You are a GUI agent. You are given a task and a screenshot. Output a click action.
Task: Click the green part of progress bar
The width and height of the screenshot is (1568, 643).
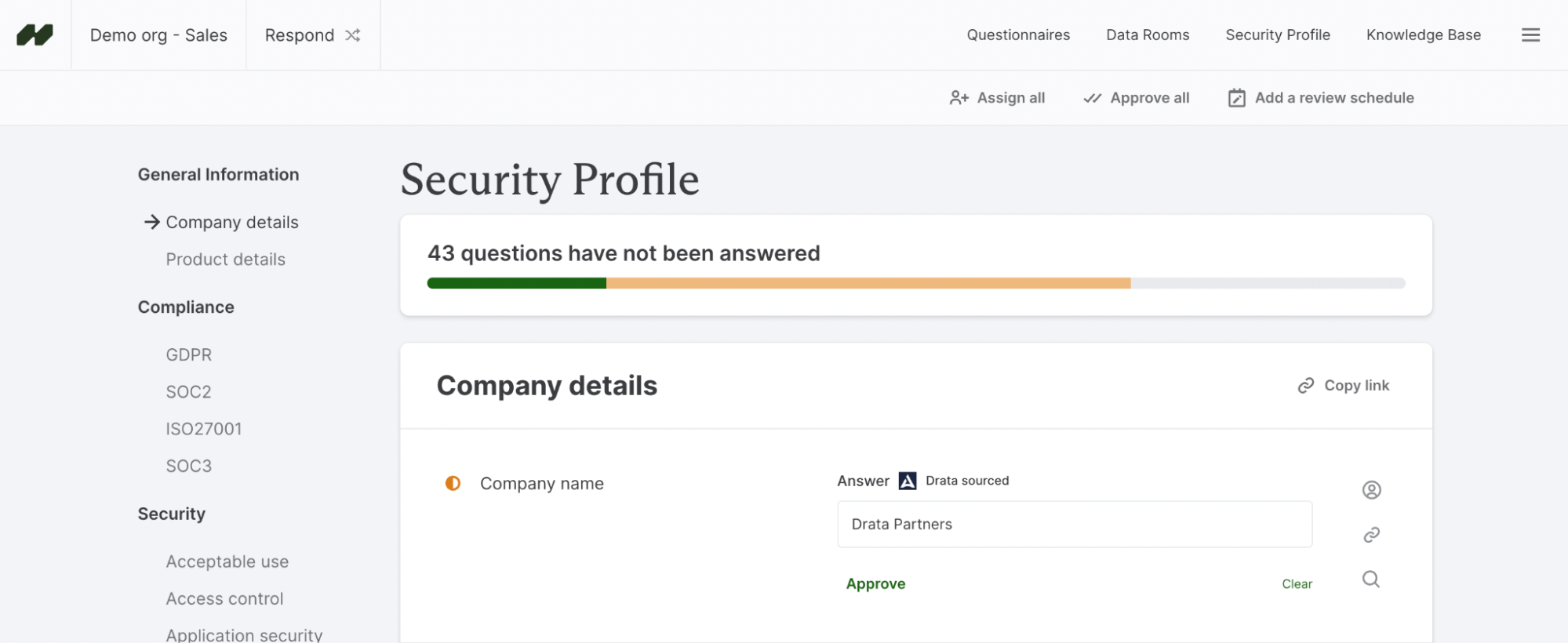click(517, 283)
